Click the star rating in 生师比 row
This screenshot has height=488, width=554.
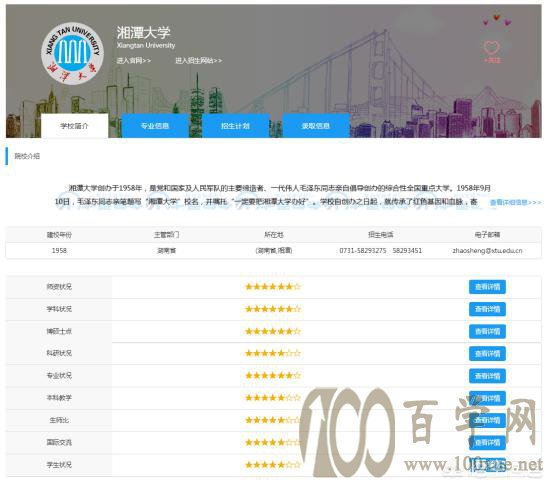[273, 420]
